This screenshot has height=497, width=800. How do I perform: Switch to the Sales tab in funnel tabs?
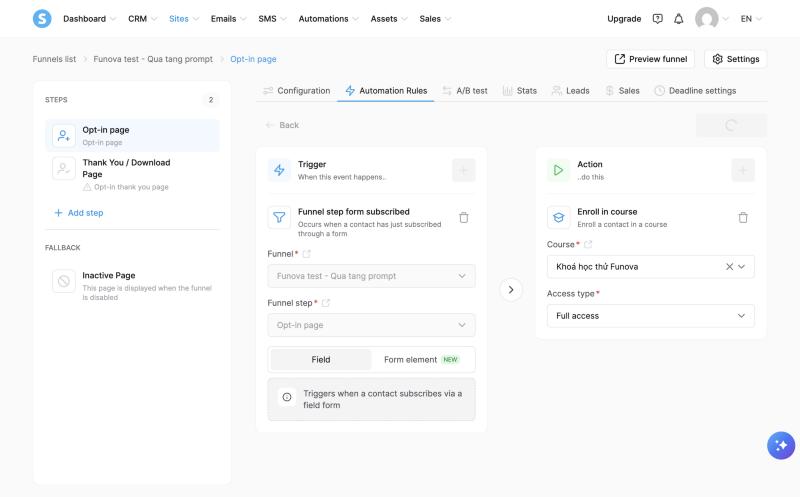coord(622,91)
